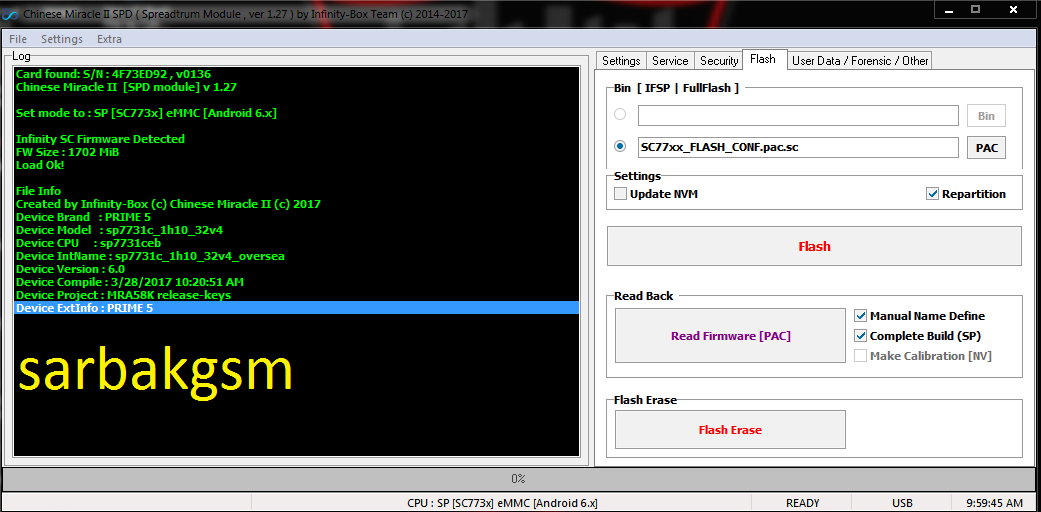This screenshot has width=1041, height=512.
Task: Click the Flash Erase button
Action: pyautogui.click(x=730, y=430)
